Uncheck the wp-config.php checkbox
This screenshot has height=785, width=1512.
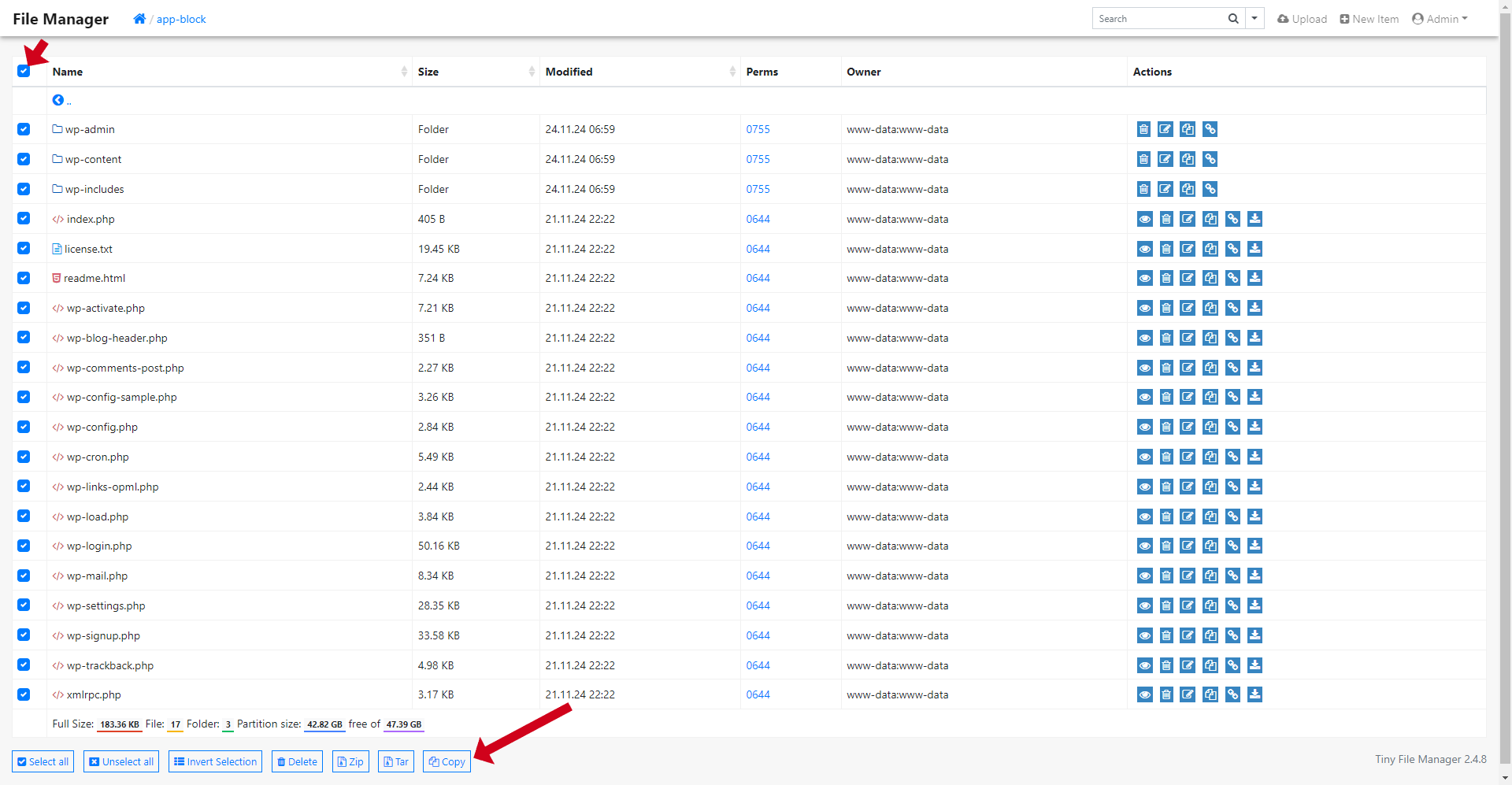point(24,427)
